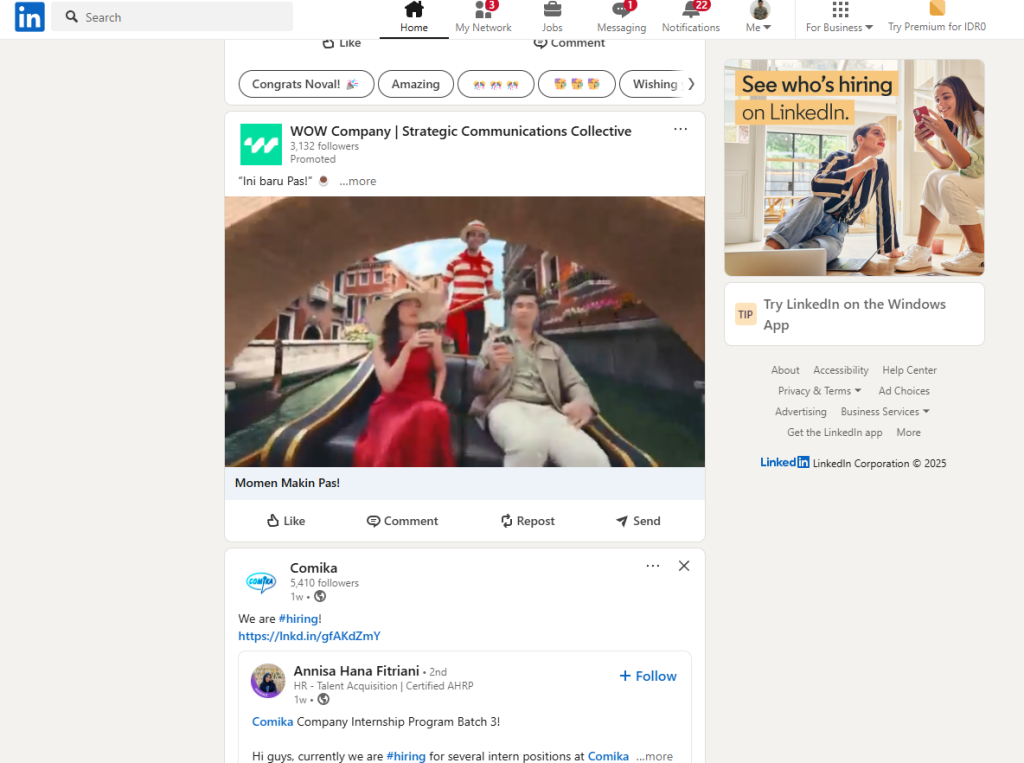
Task: Expand the For Business menu
Action: tap(839, 18)
